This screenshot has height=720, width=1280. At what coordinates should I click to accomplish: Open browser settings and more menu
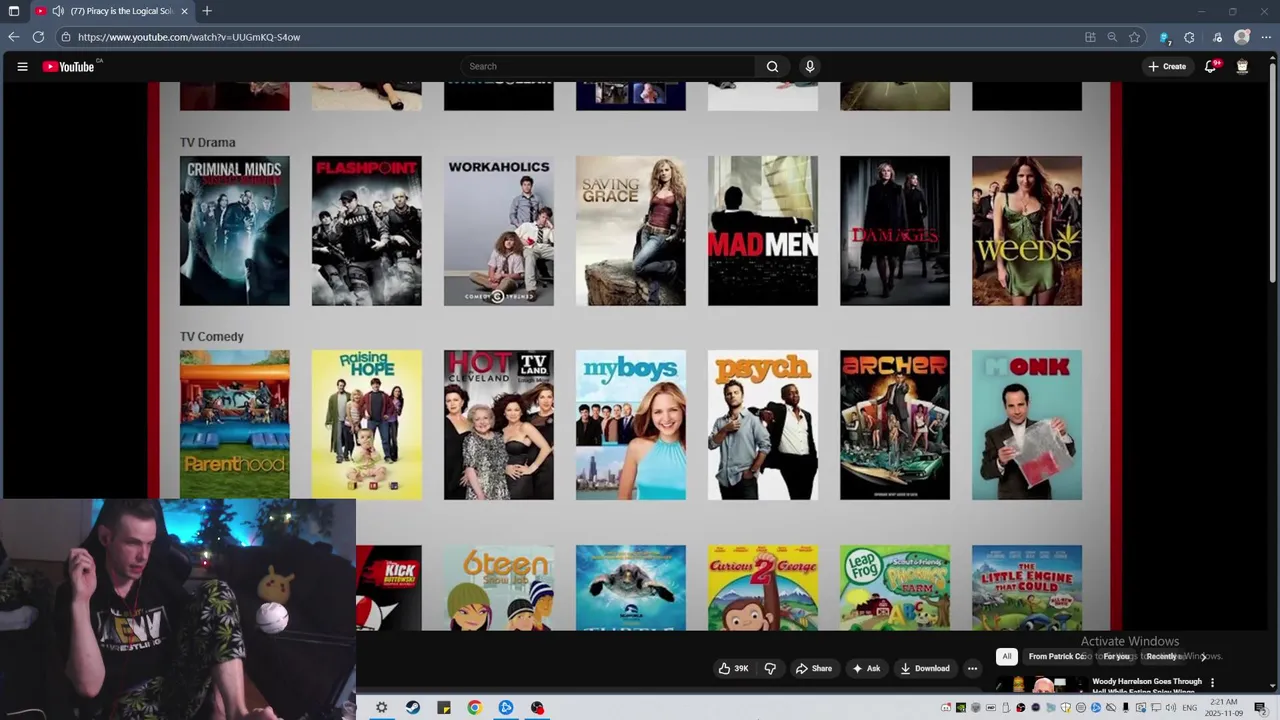tap(1268, 37)
